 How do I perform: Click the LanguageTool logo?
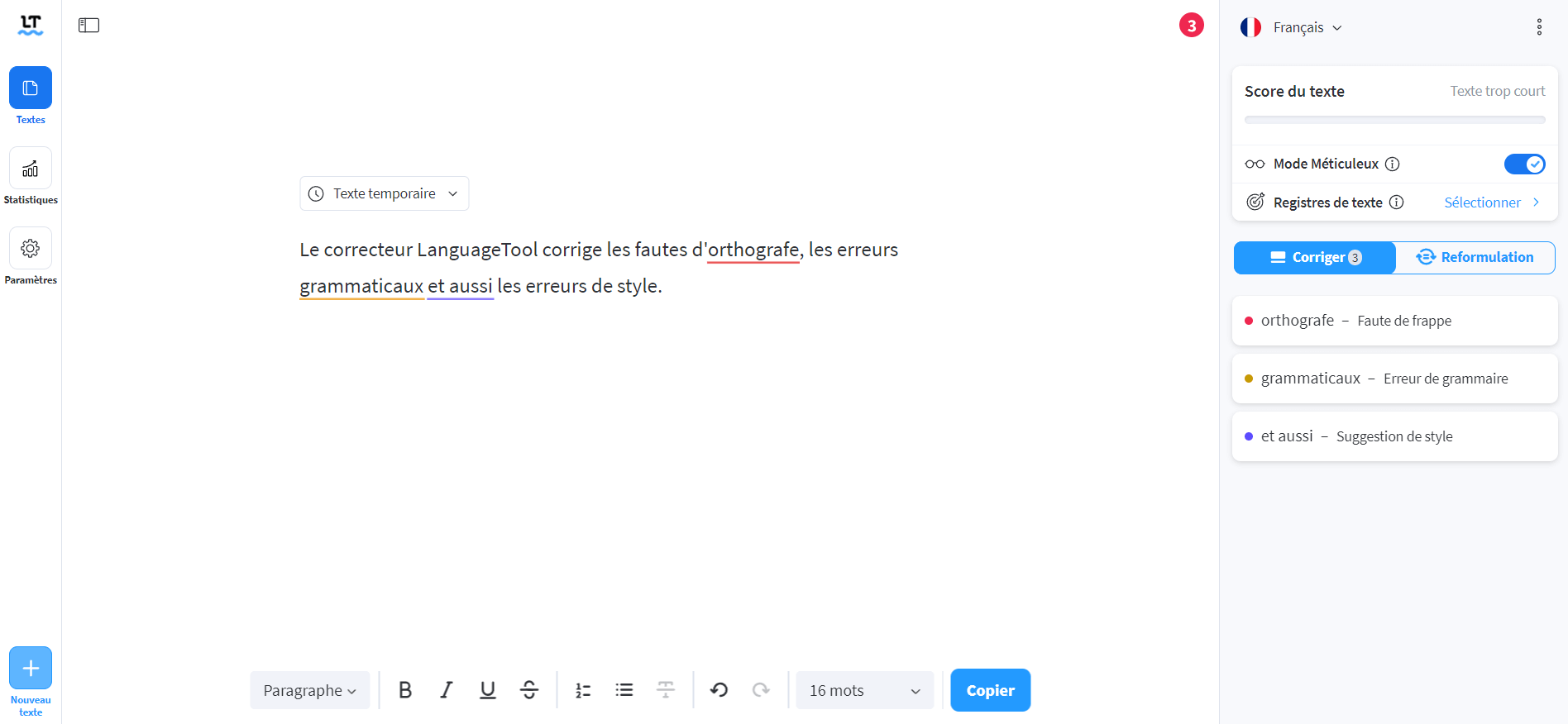tap(31, 26)
